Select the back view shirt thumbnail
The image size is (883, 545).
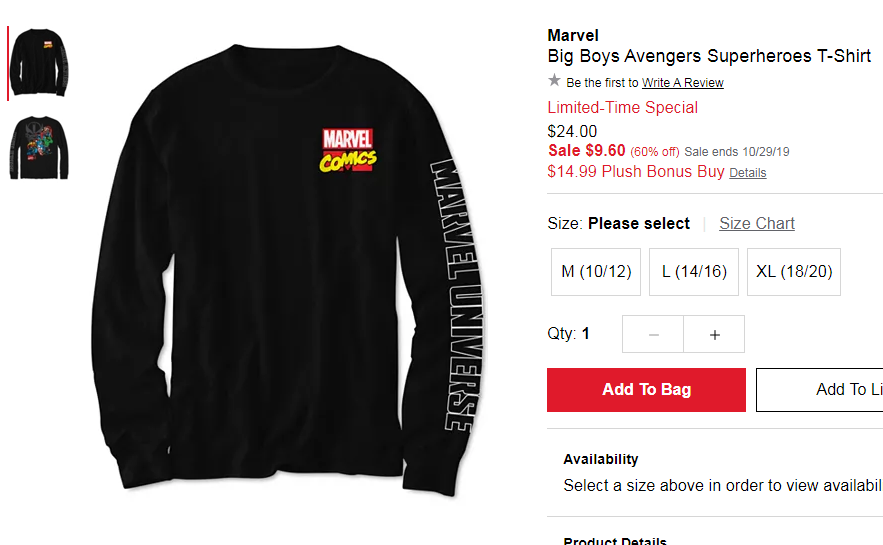pos(39,148)
